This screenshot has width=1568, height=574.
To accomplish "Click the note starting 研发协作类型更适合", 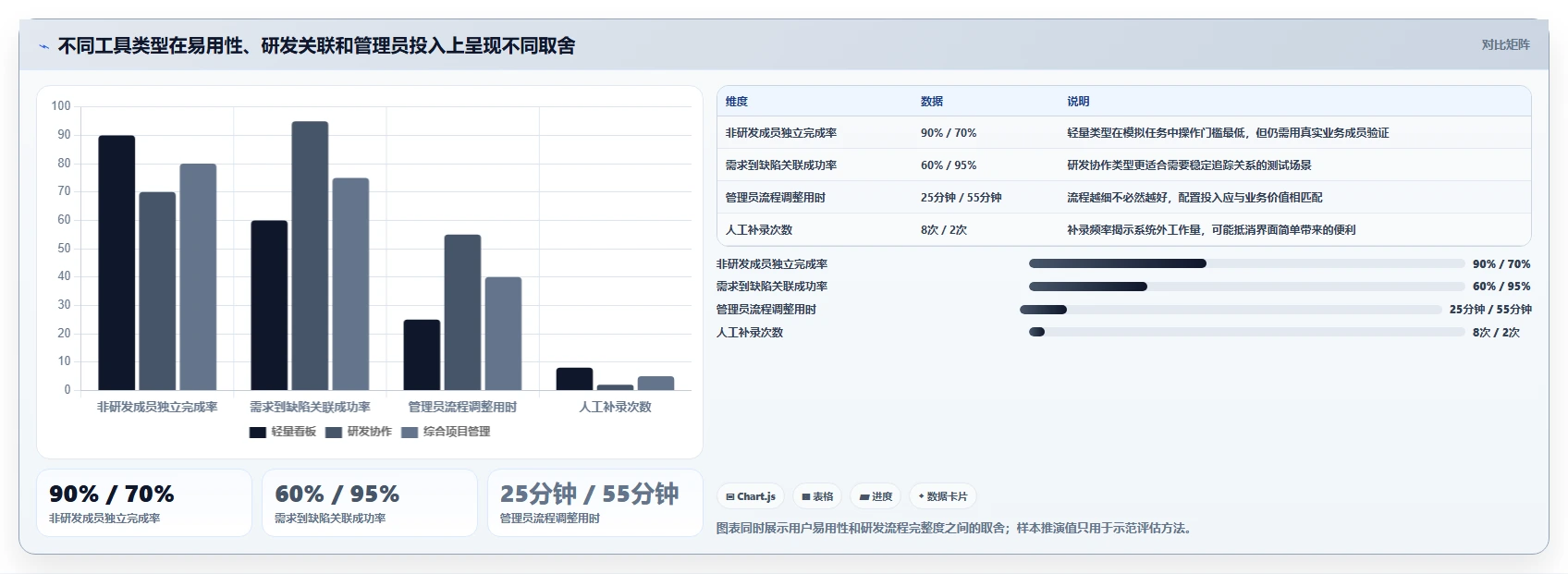I will [1189, 165].
